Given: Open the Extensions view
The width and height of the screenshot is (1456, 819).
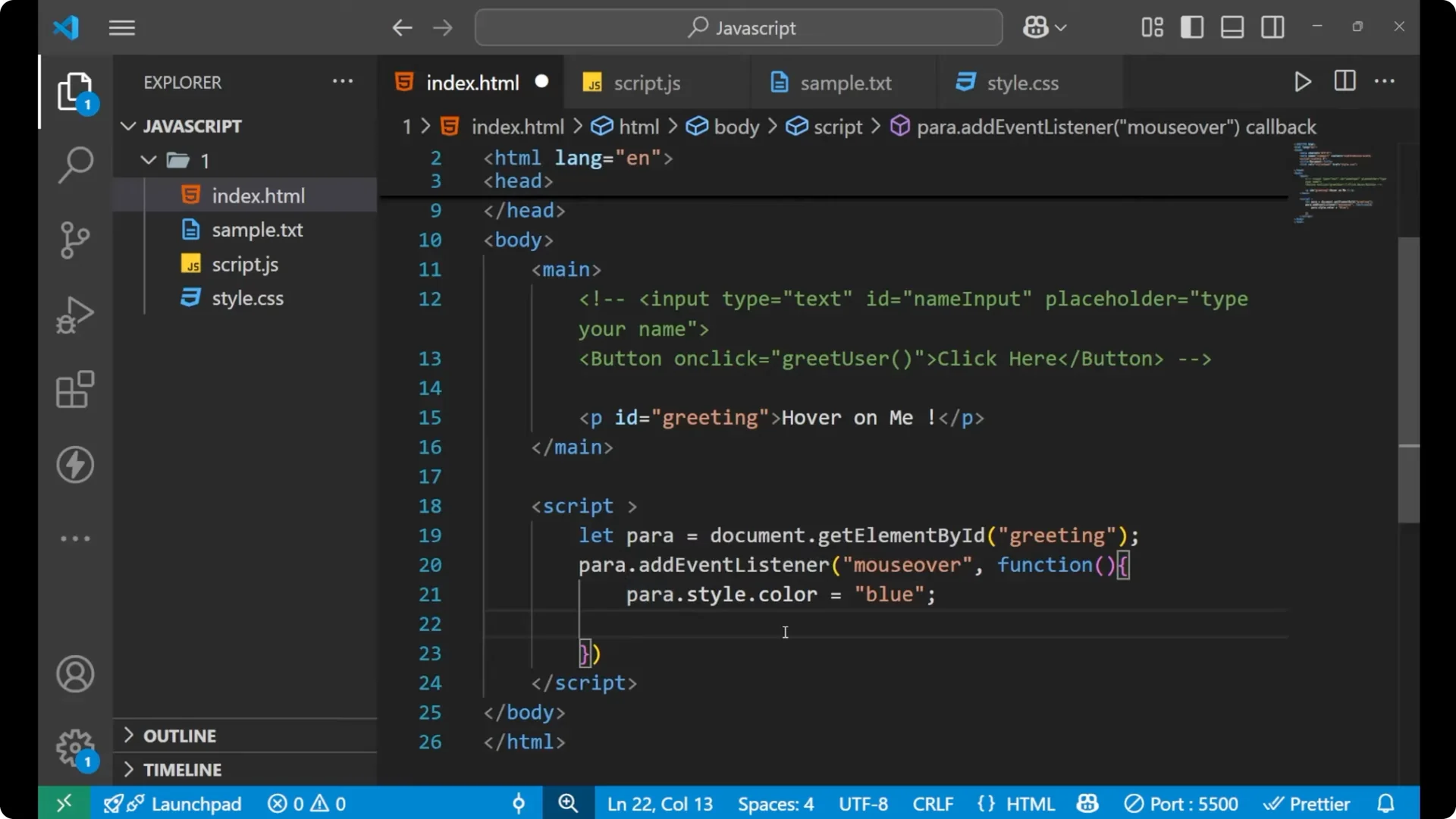Looking at the screenshot, I should 75,389.
